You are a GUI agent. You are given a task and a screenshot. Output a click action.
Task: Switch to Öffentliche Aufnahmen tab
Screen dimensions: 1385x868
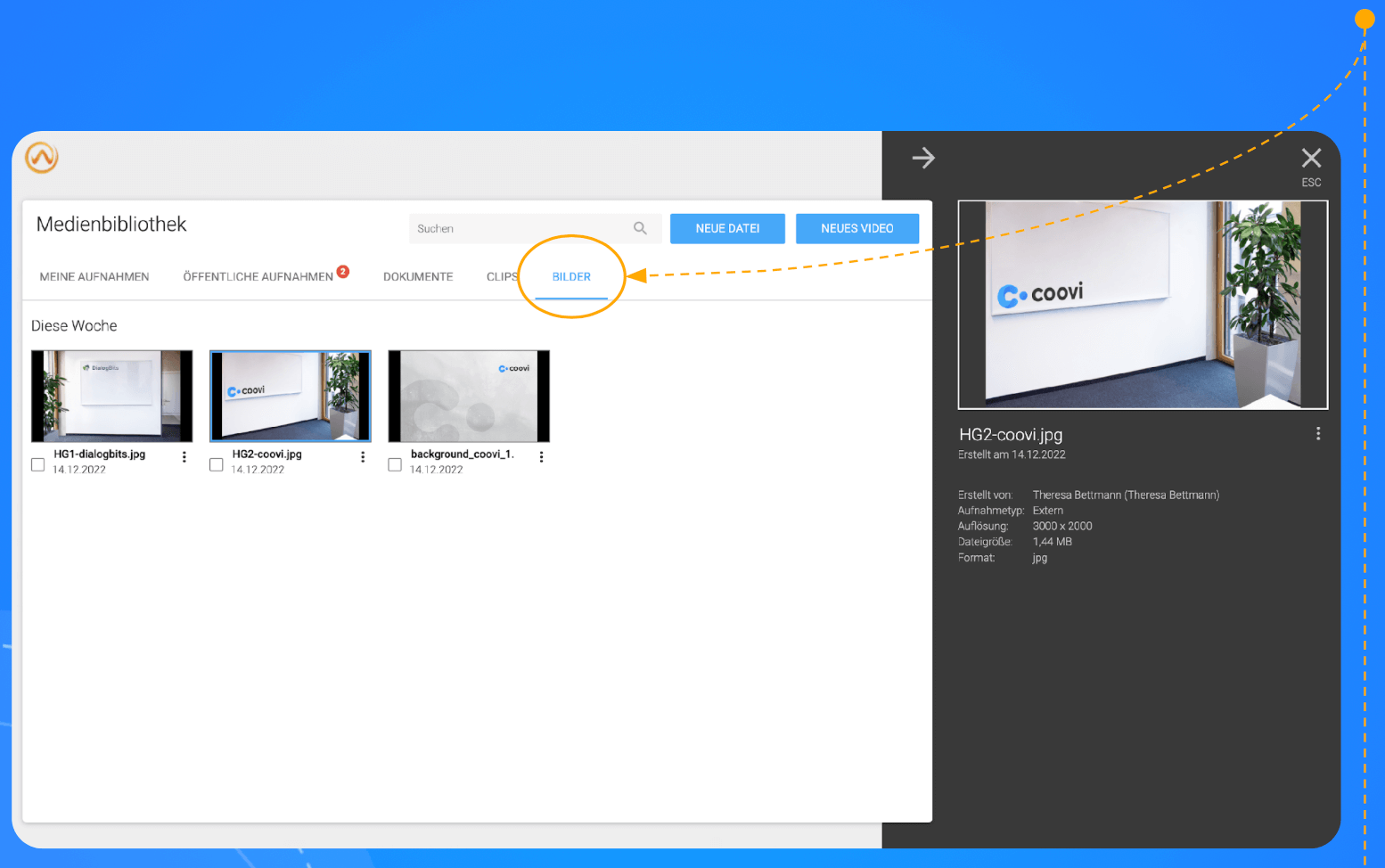pyautogui.click(x=258, y=277)
